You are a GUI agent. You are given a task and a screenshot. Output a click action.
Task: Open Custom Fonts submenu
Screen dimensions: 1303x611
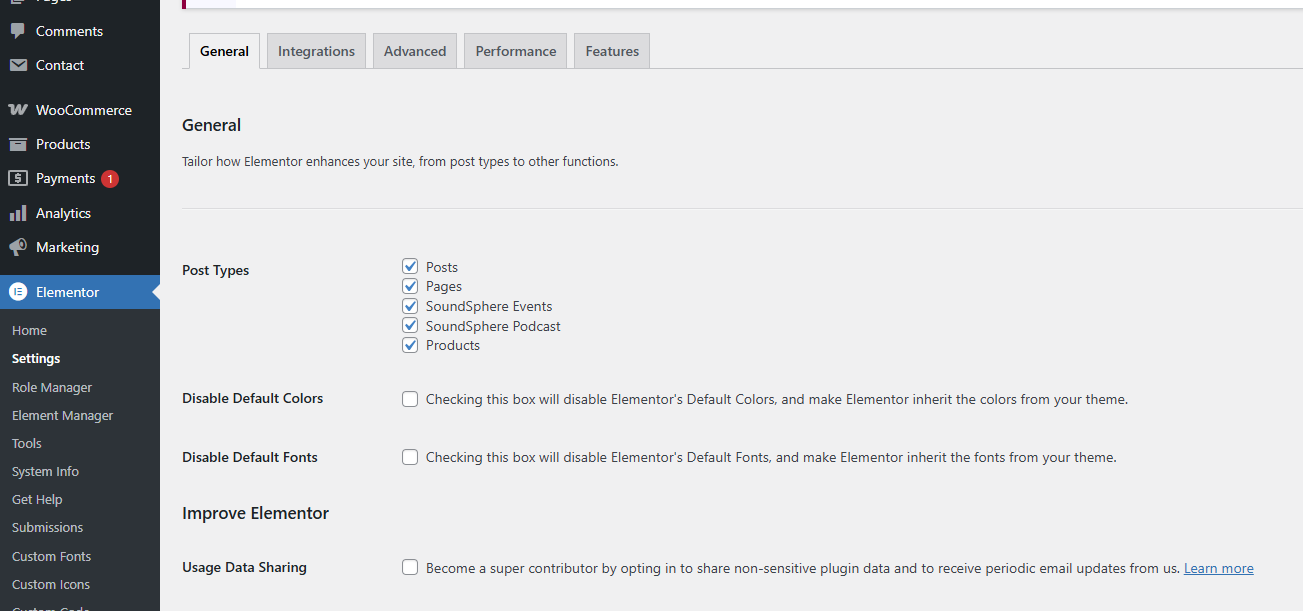tap(51, 556)
